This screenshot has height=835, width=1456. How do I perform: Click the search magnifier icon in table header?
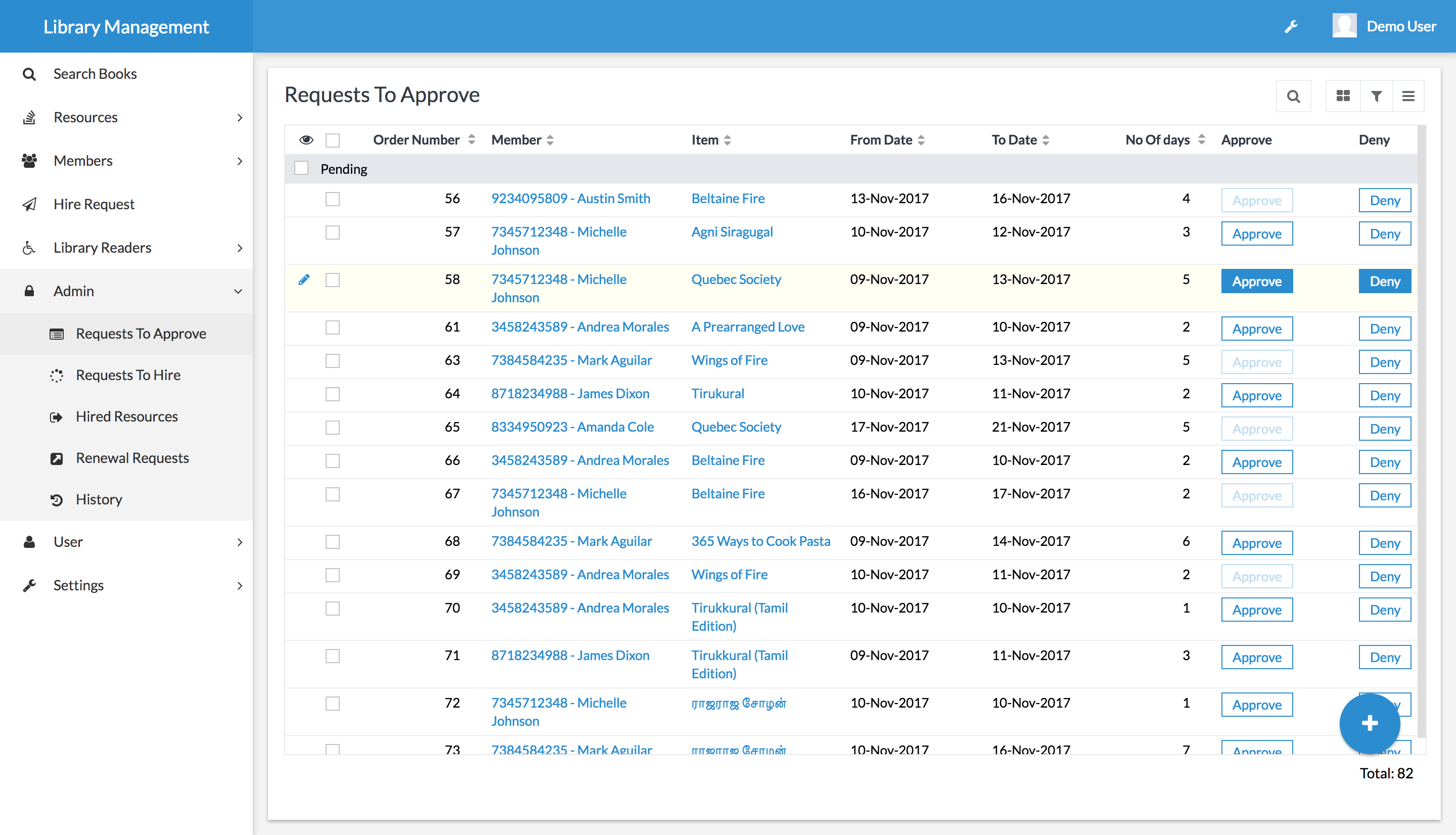click(x=1293, y=97)
